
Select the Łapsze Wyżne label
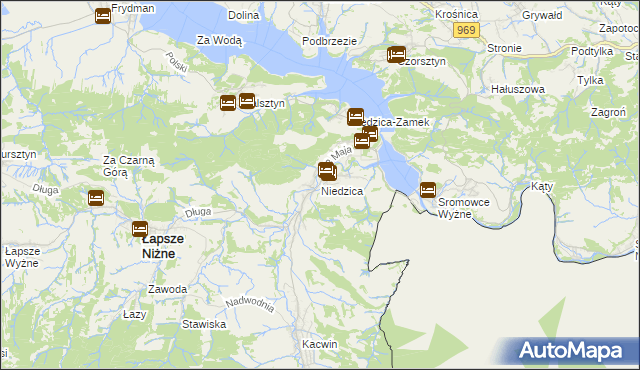point(22,257)
